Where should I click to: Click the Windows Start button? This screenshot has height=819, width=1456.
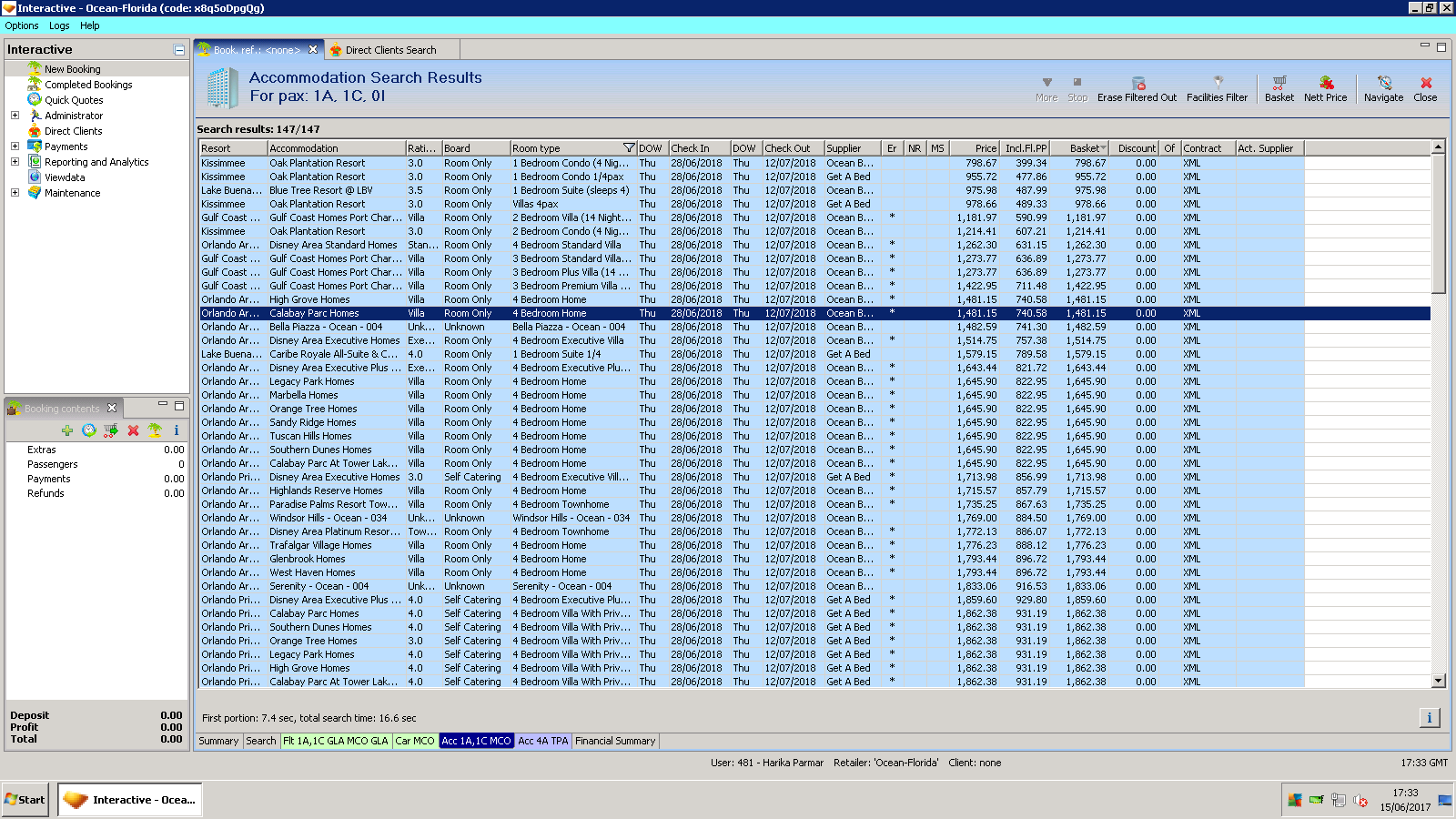(x=25, y=800)
